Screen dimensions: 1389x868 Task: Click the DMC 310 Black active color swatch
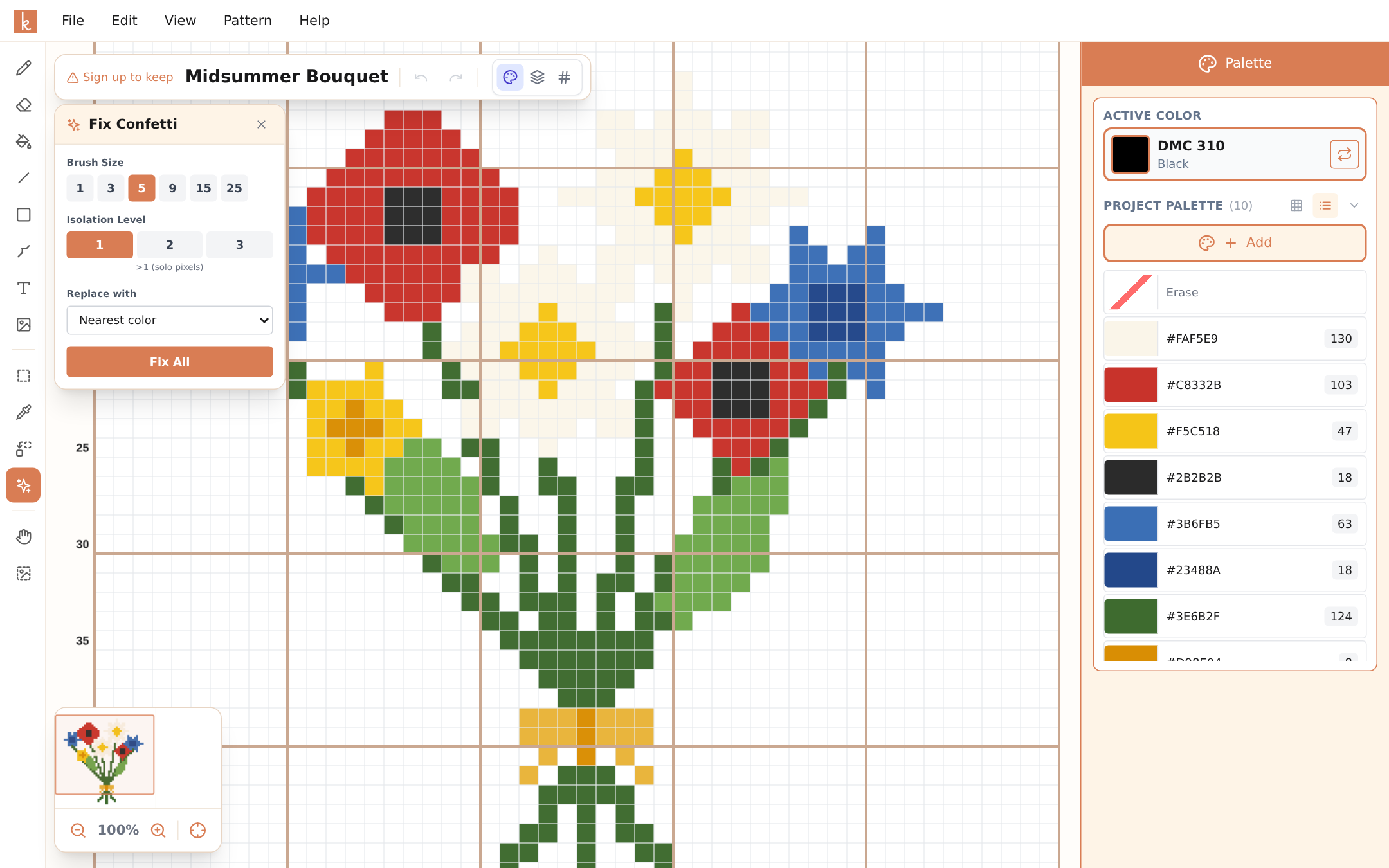[1130, 154]
